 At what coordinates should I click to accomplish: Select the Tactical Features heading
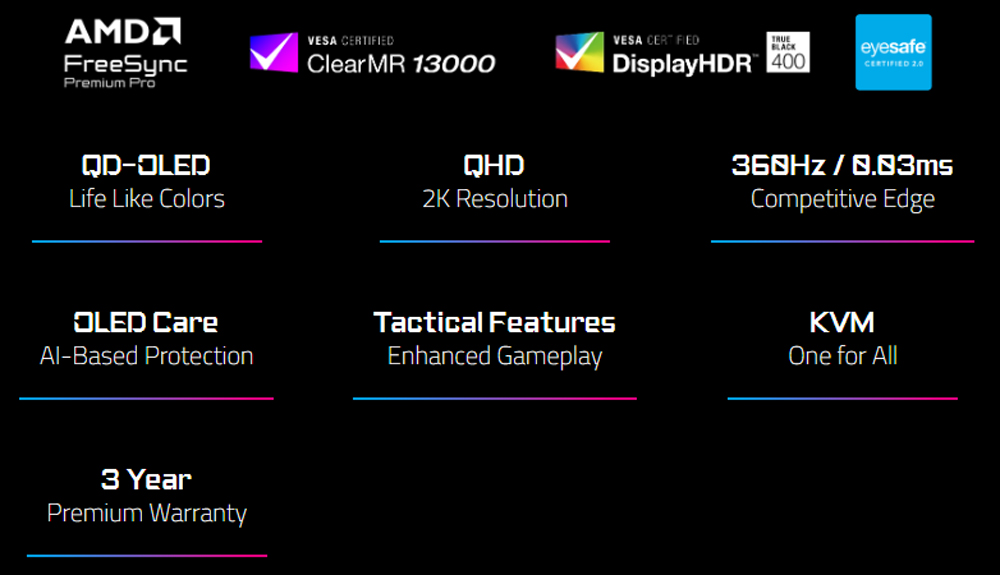pyautogui.click(x=494, y=322)
